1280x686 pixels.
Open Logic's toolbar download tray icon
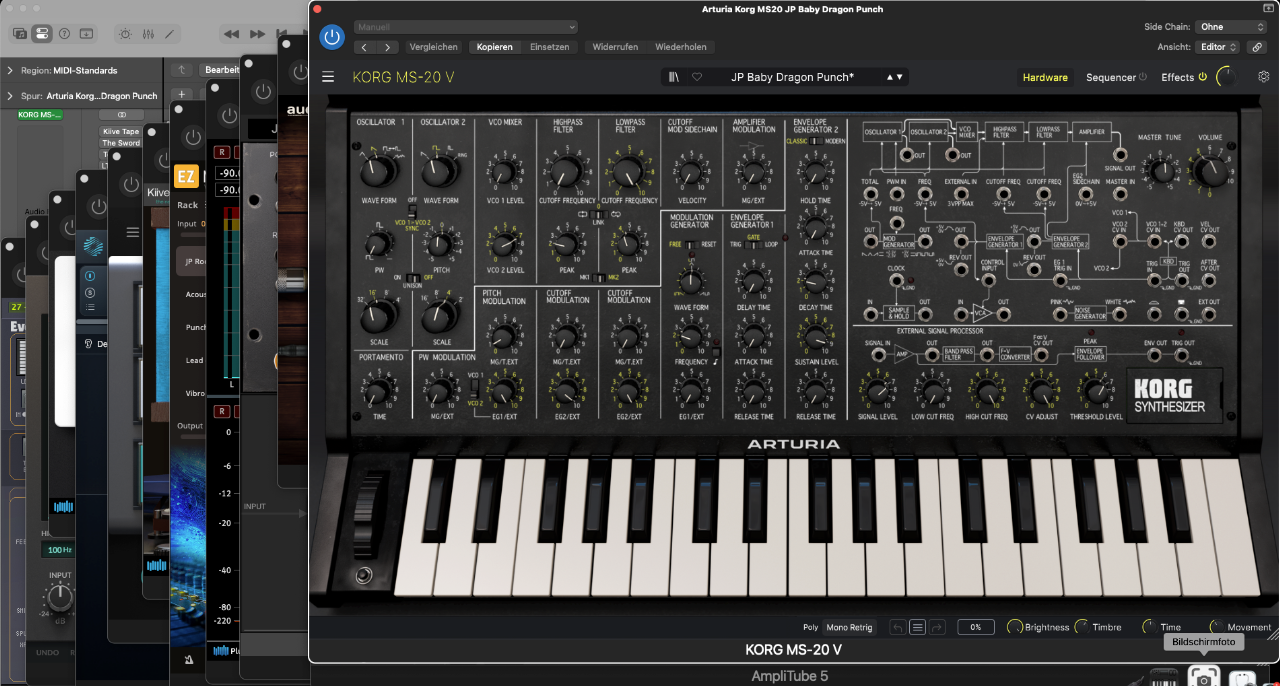[x=86, y=33]
